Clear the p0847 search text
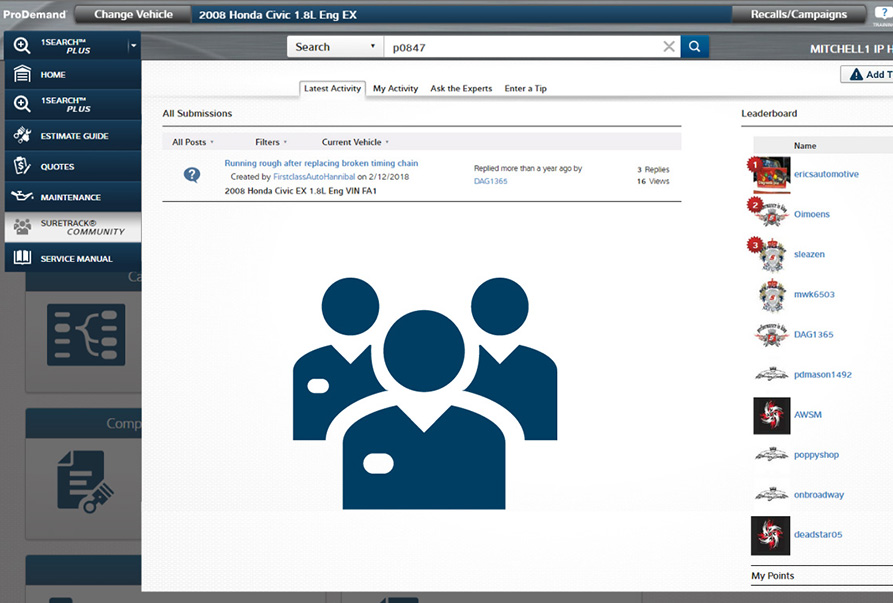Viewport: 893px width, 603px height. 669,47
